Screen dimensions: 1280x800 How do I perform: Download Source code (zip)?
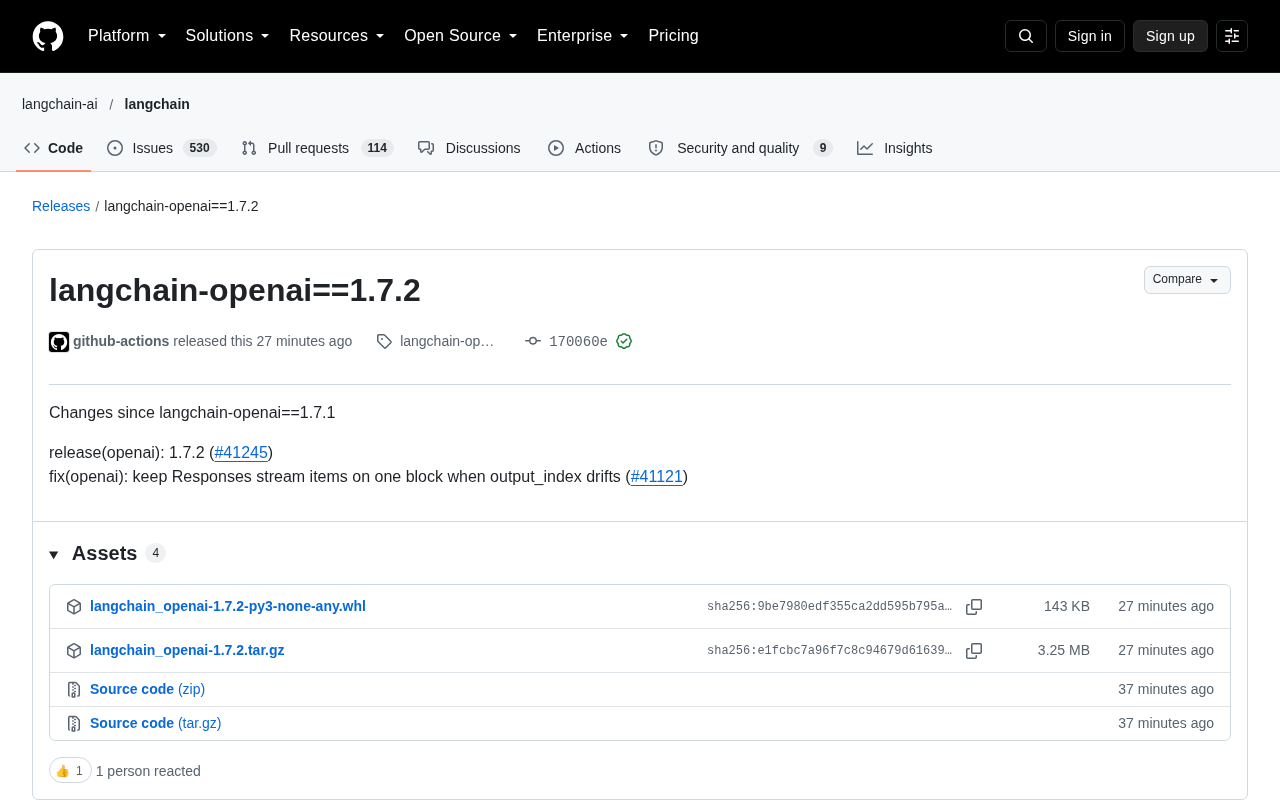coord(147,689)
